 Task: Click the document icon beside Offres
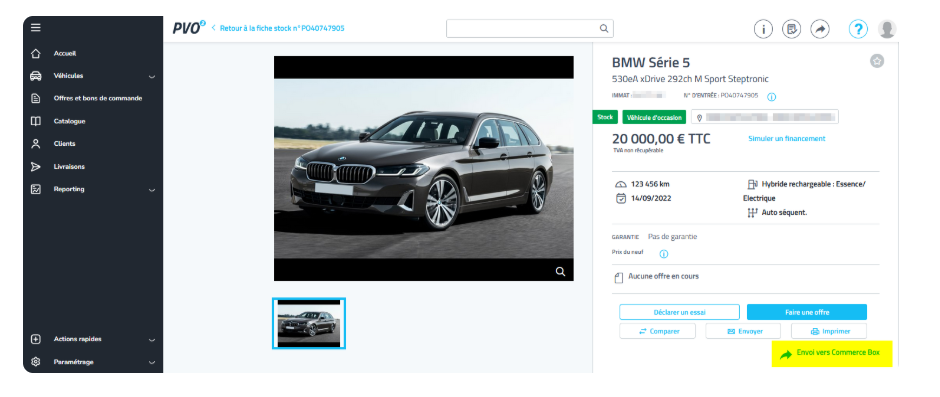(35, 98)
